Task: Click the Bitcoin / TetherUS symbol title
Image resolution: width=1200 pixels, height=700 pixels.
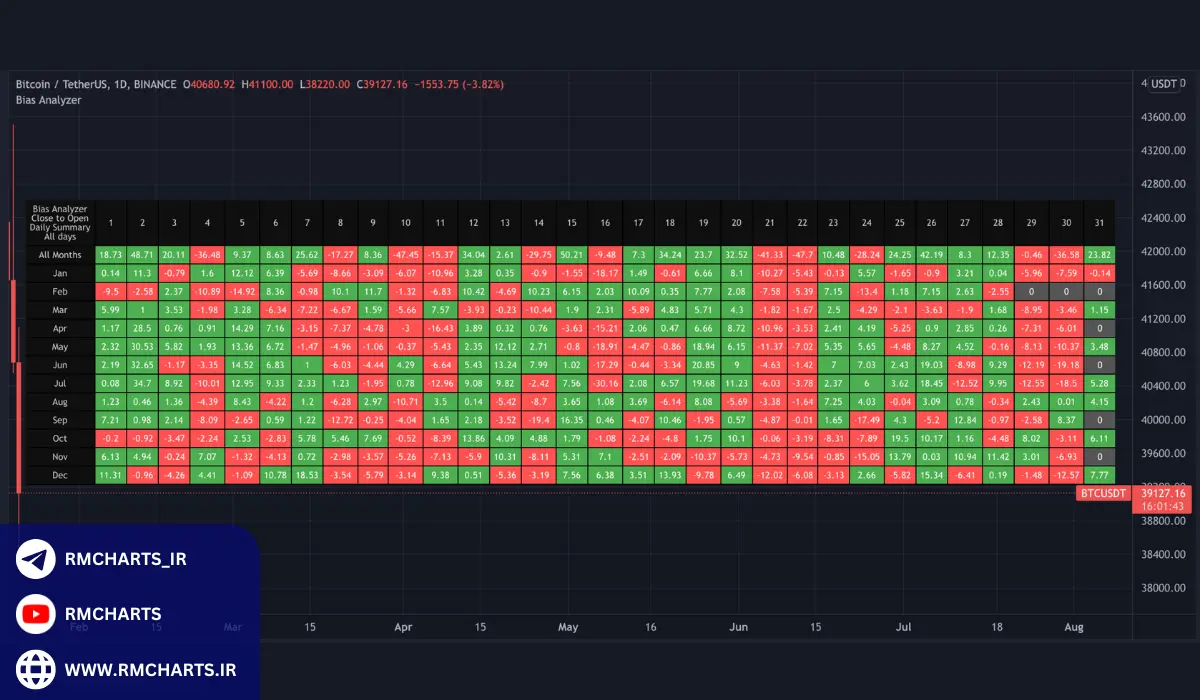Action: pos(96,84)
